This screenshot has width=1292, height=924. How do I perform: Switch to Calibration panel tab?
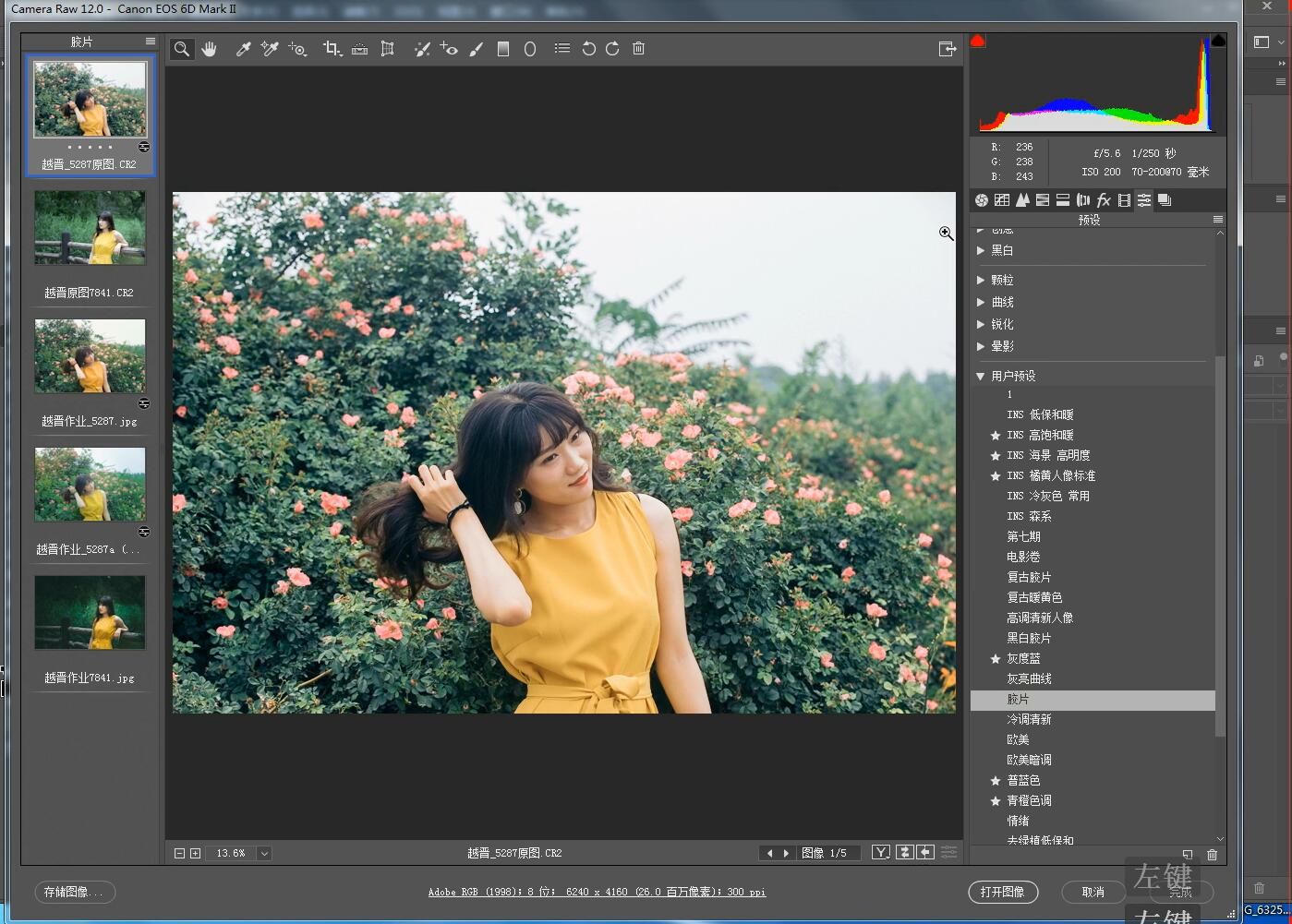1124,199
